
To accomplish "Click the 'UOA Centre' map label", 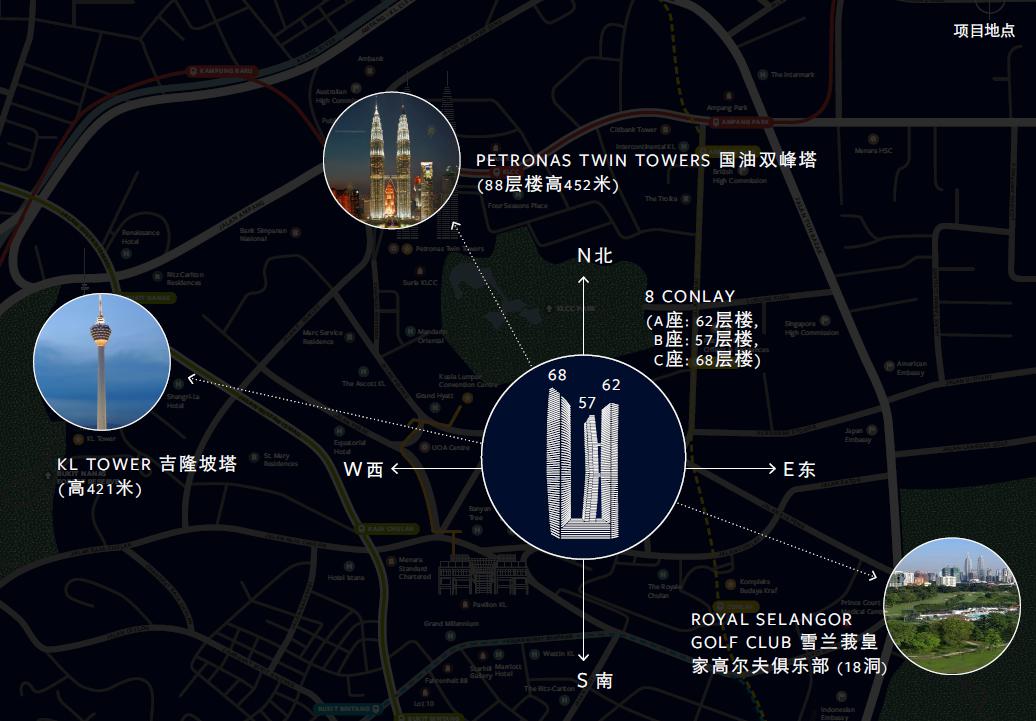I will tap(450, 447).
